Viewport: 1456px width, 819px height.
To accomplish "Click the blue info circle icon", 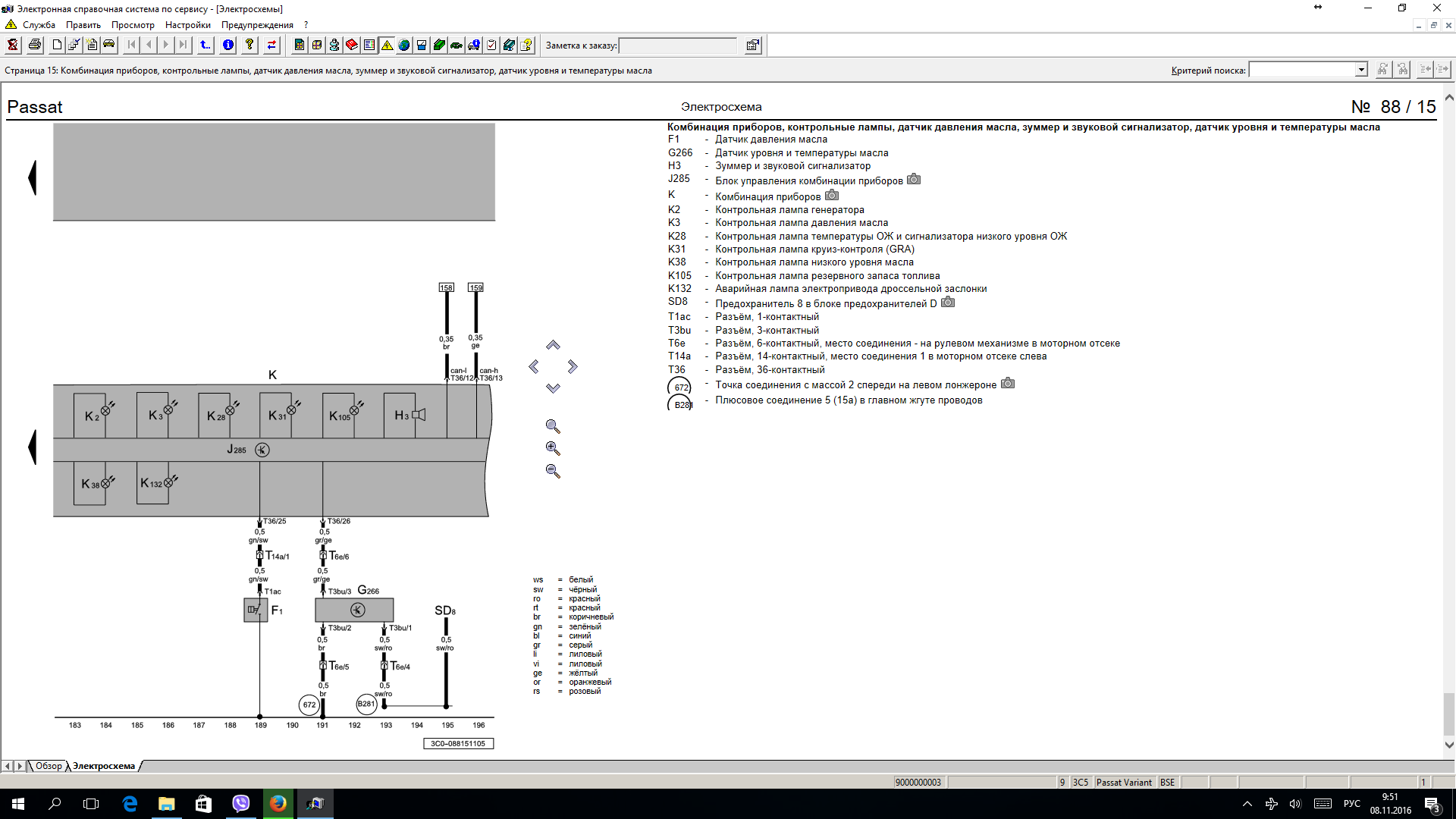I will [x=227, y=45].
